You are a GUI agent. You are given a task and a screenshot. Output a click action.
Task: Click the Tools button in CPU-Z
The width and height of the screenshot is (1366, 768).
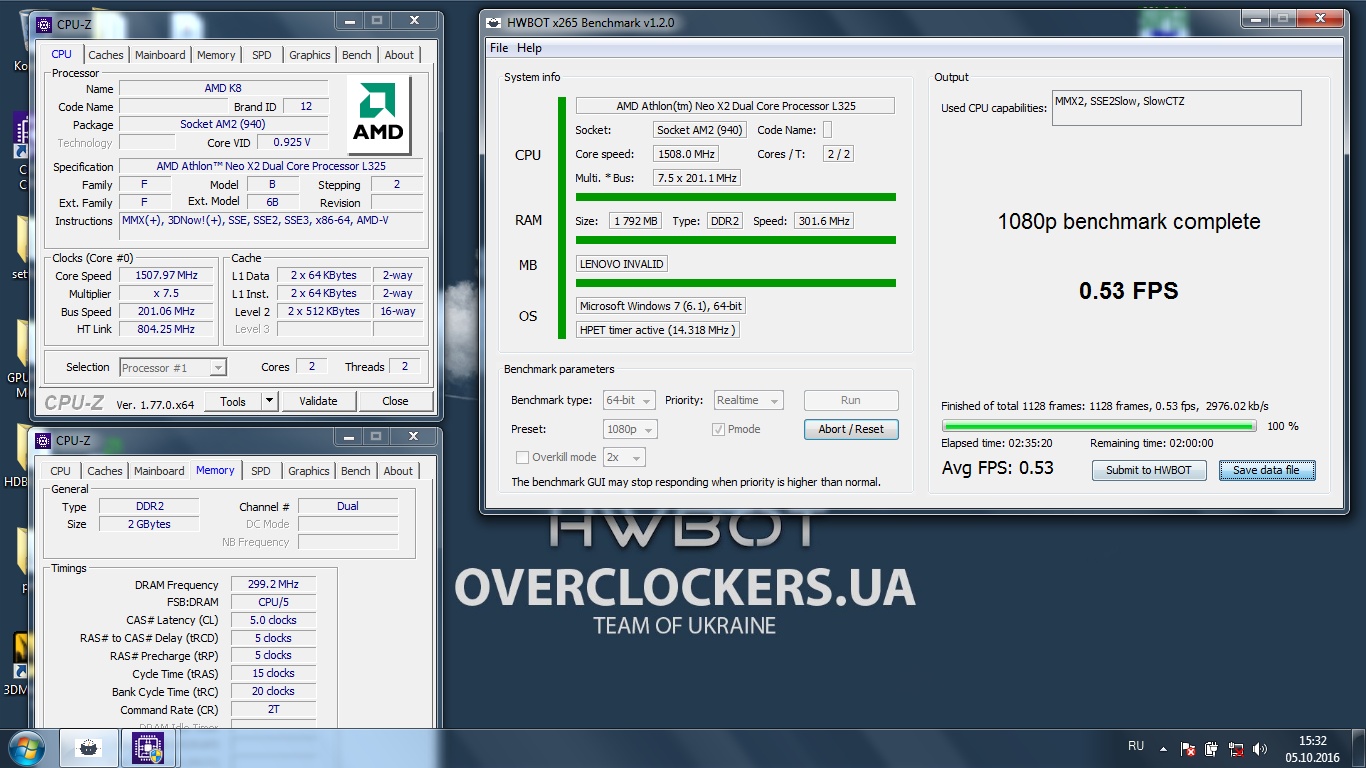(x=233, y=401)
